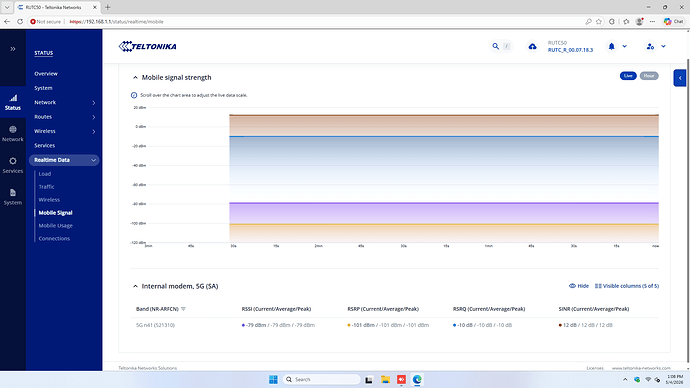Image resolution: width=690 pixels, height=388 pixels.
Task: Open the notifications dropdown chevron
Action: coord(624,46)
